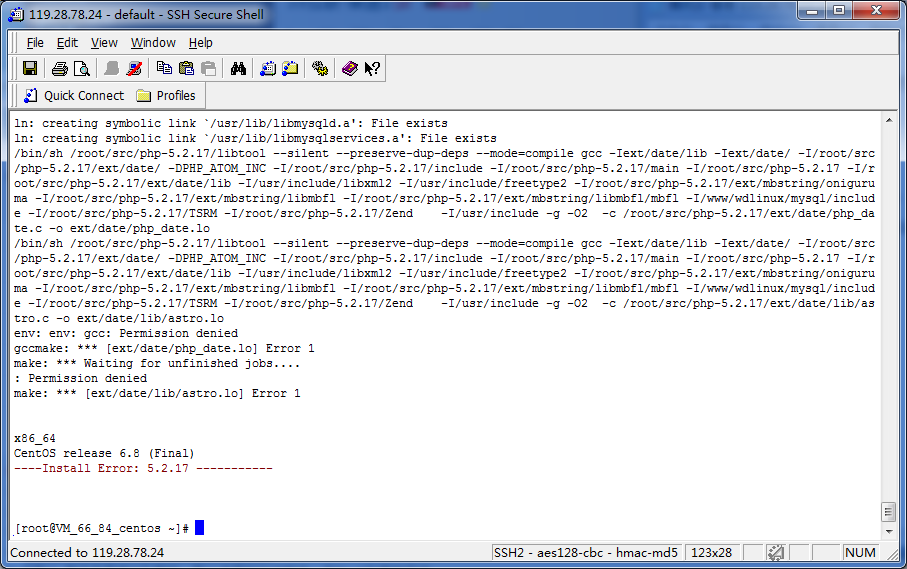Click the scrollbar up arrow
Viewport: 907px width, 569px height.
(x=889, y=120)
